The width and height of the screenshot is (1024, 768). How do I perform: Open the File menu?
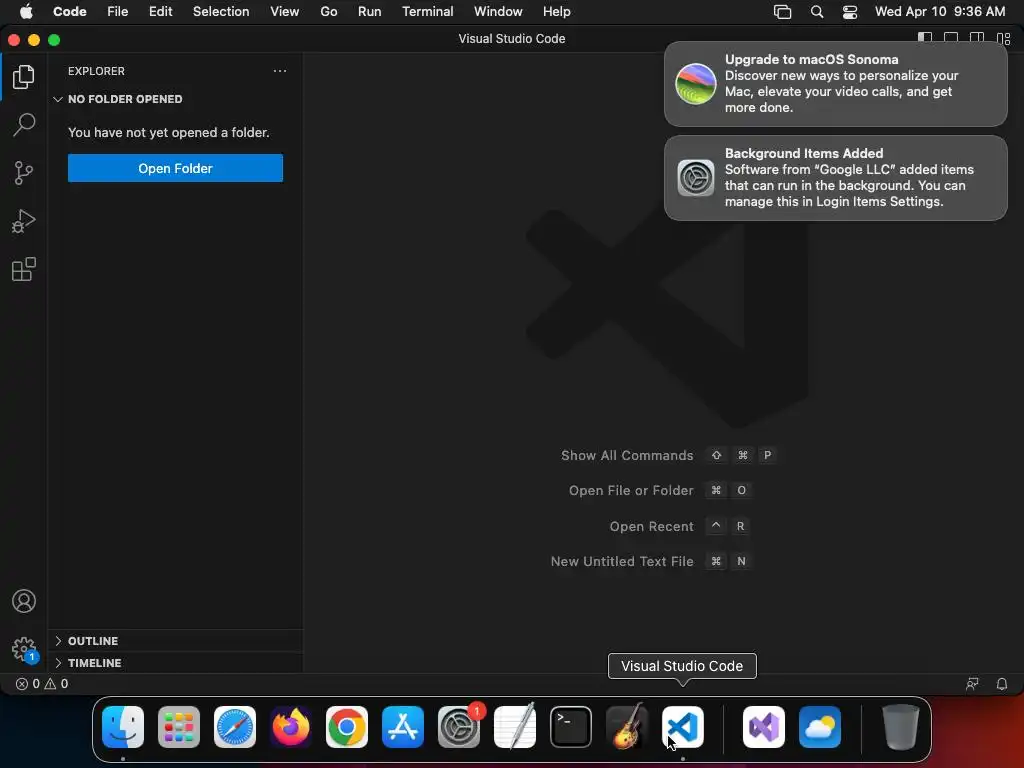click(118, 12)
